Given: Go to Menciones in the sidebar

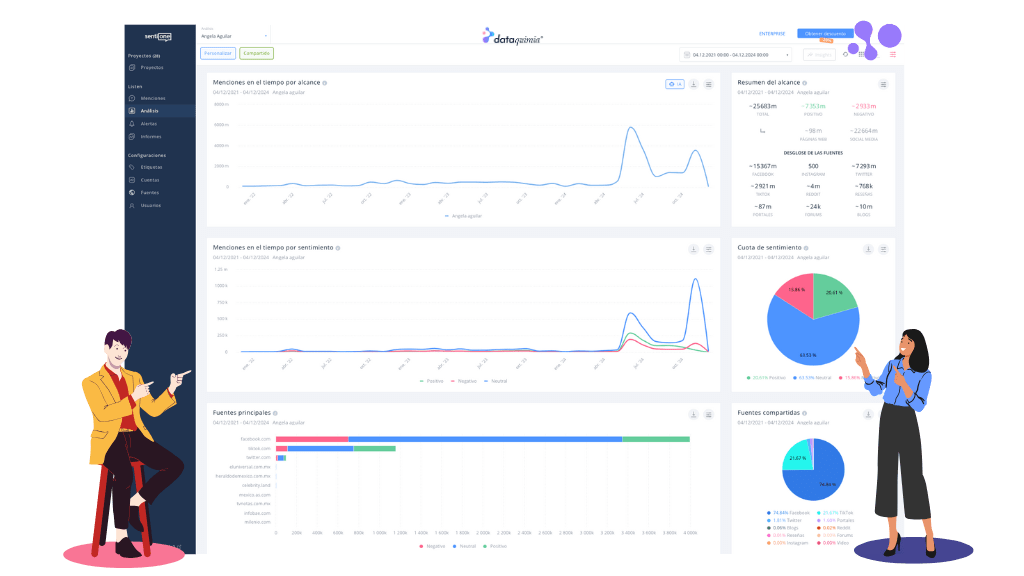Looking at the screenshot, I should (152, 98).
